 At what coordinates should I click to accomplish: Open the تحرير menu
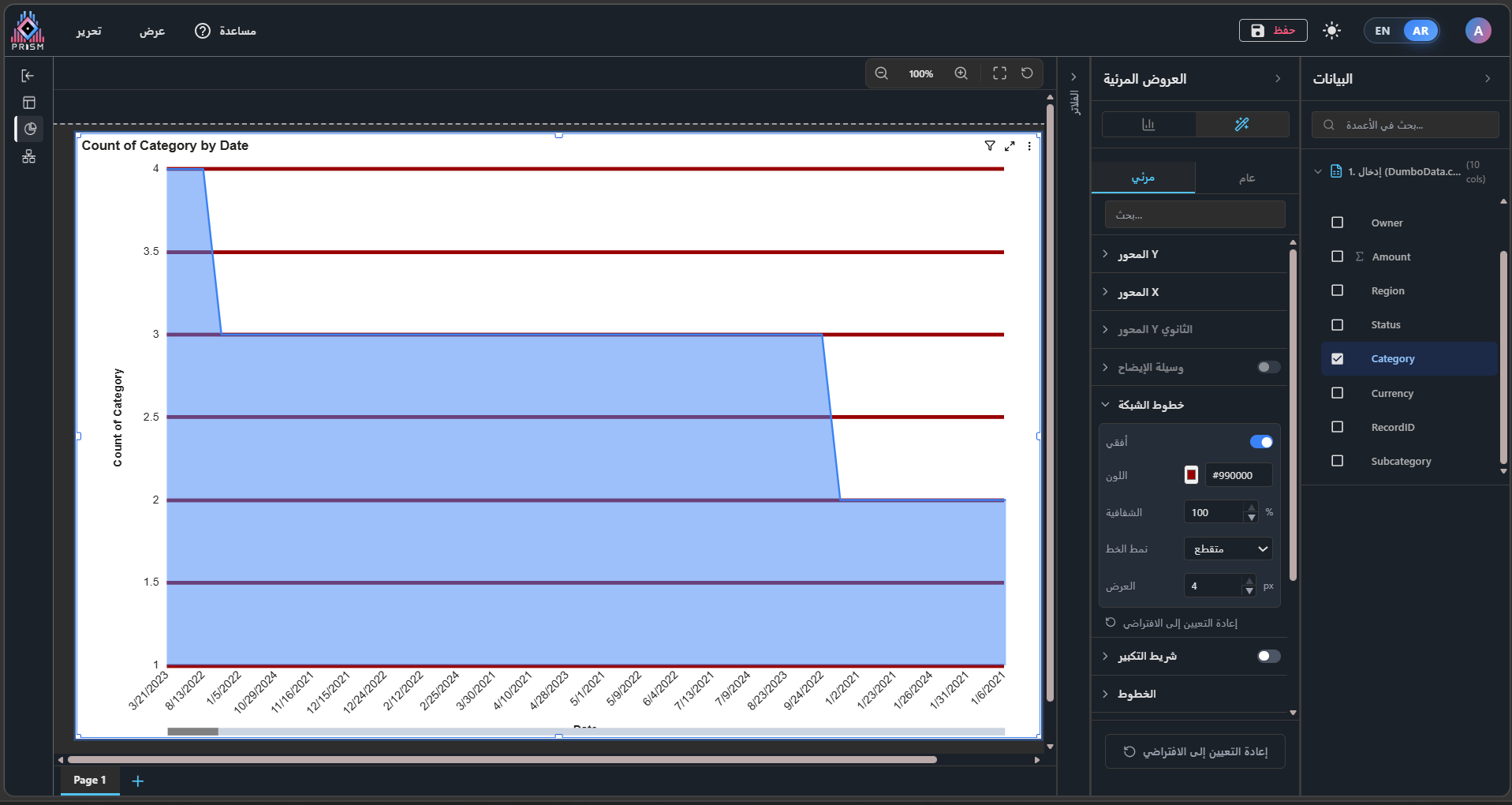tap(89, 31)
